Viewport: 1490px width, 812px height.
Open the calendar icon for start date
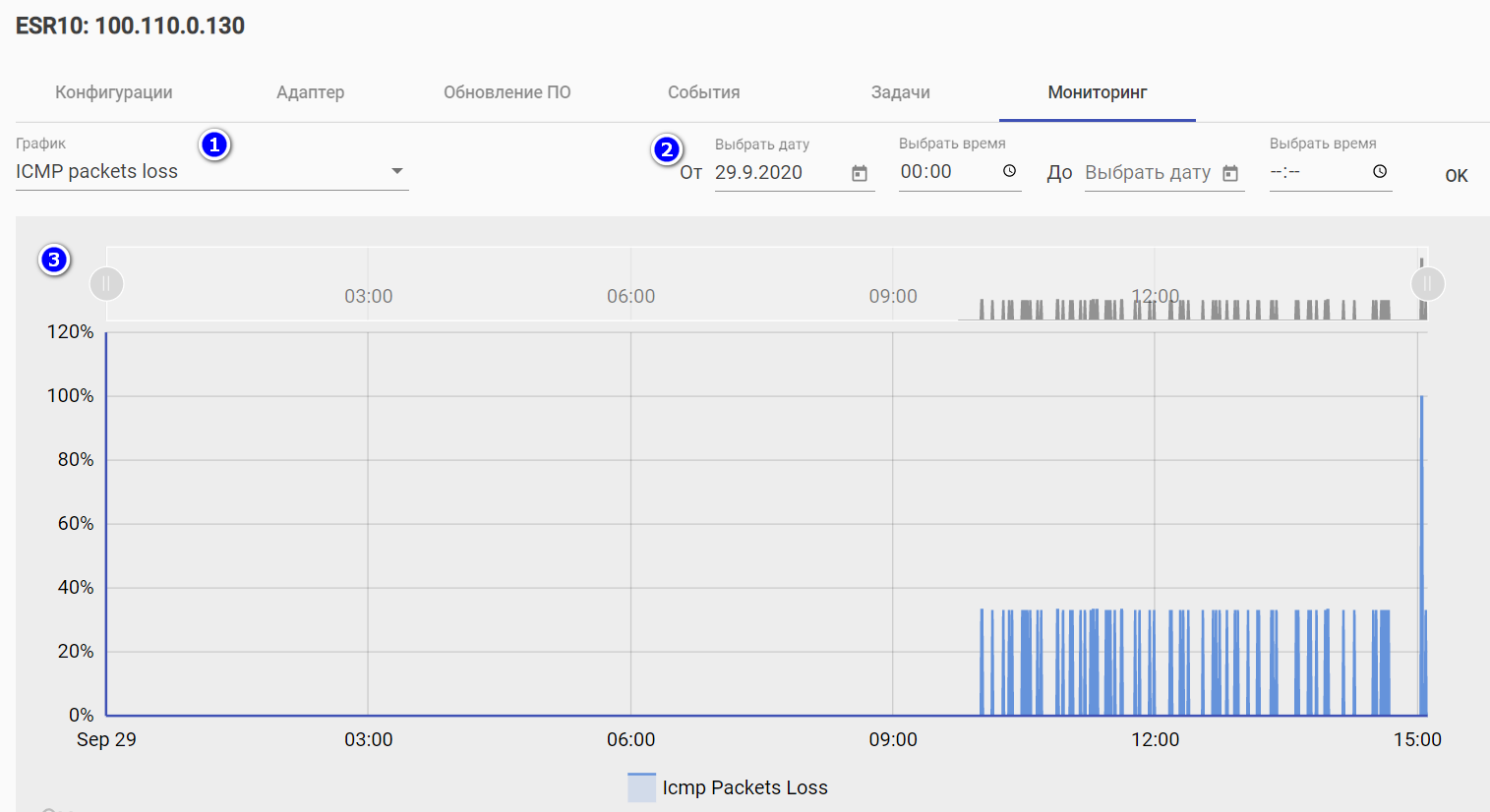[x=860, y=173]
